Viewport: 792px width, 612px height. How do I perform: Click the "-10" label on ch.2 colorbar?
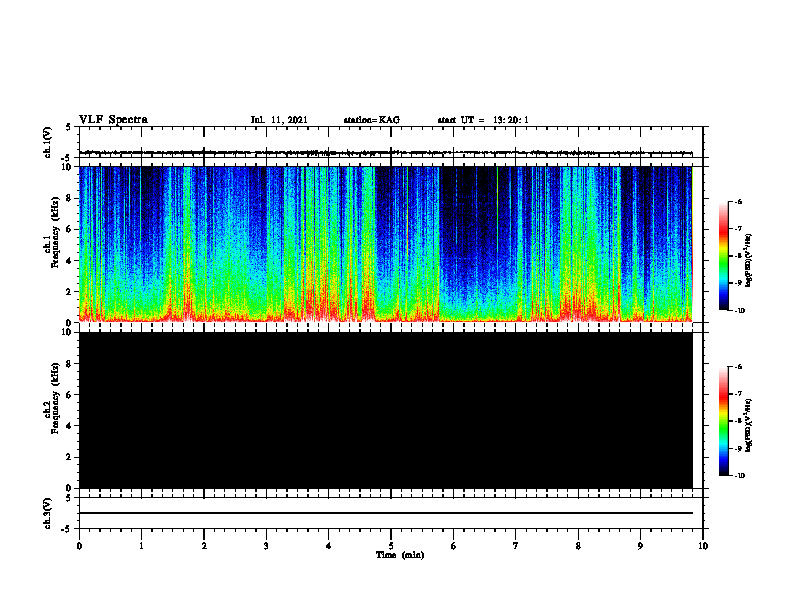tap(739, 476)
